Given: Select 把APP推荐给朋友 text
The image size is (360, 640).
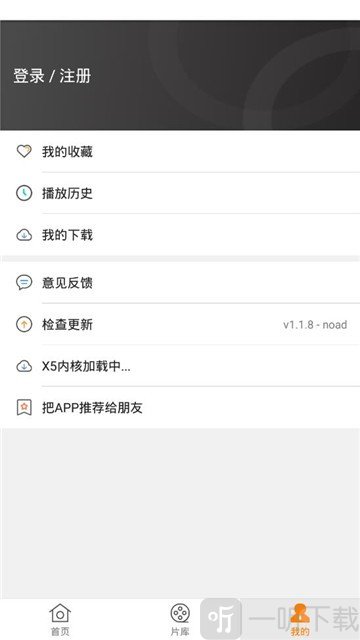Looking at the screenshot, I should (x=92, y=408).
